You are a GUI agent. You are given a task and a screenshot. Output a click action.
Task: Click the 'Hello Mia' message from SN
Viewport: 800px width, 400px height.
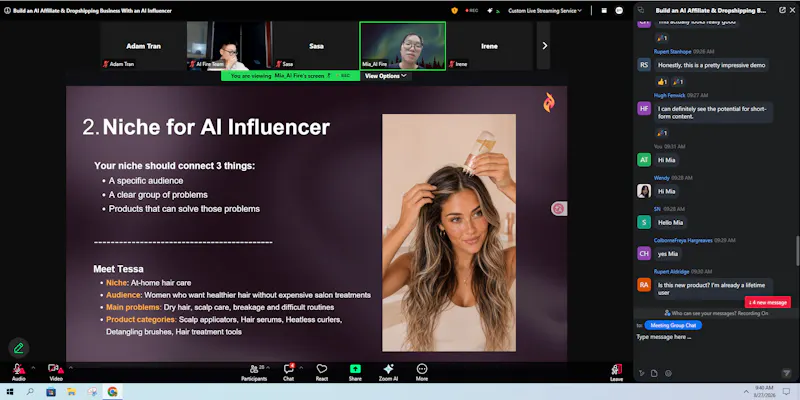(670, 222)
